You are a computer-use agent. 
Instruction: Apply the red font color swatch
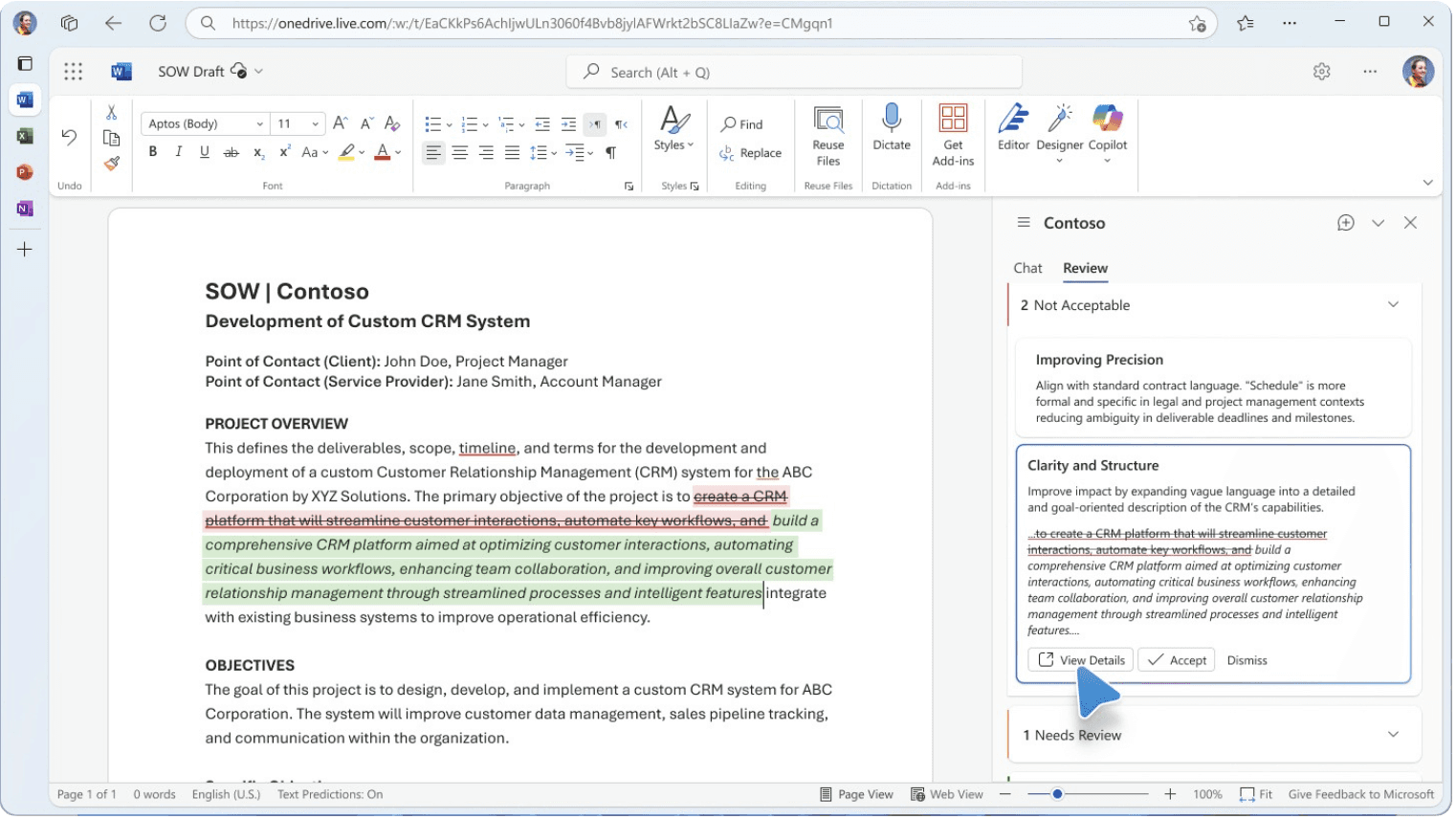pyautogui.click(x=383, y=152)
